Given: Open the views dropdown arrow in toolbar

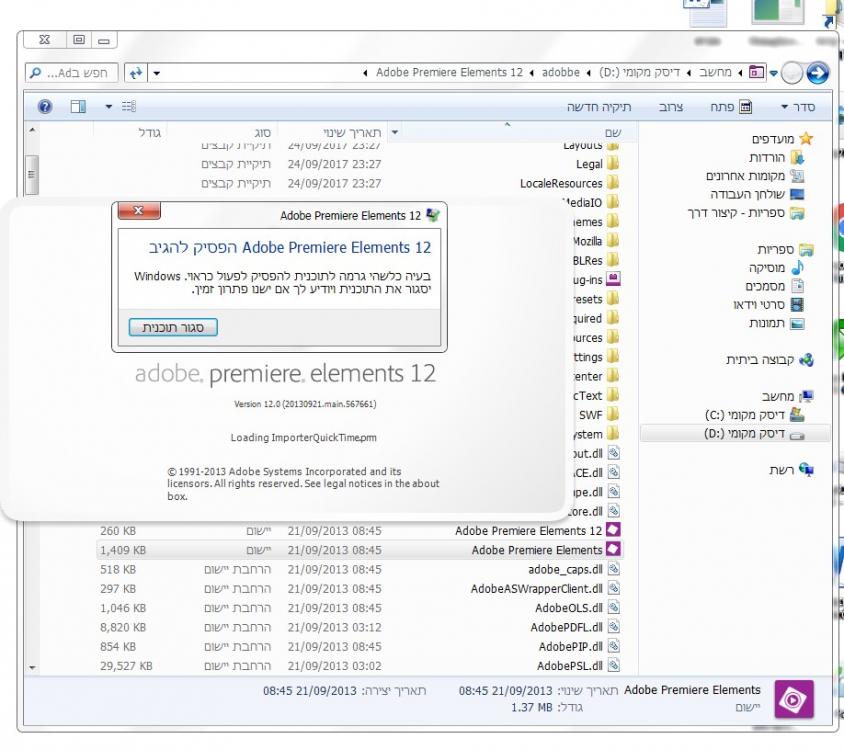Looking at the screenshot, I should click(109, 107).
